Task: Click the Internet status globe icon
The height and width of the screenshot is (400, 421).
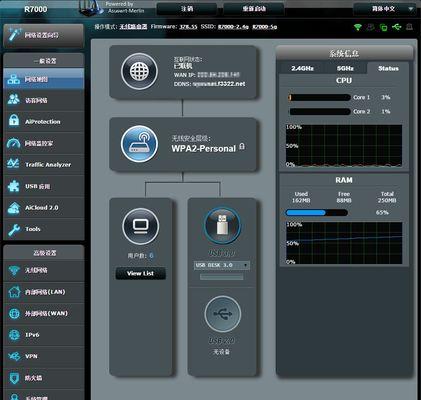Action: click(139, 71)
